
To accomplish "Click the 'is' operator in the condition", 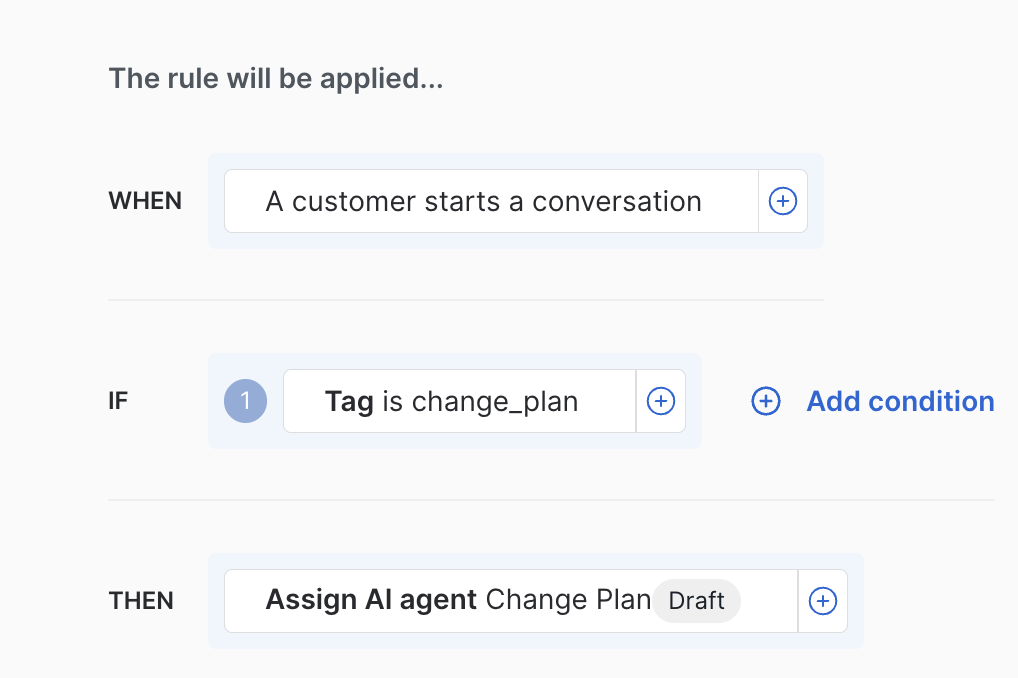I will tap(392, 401).
